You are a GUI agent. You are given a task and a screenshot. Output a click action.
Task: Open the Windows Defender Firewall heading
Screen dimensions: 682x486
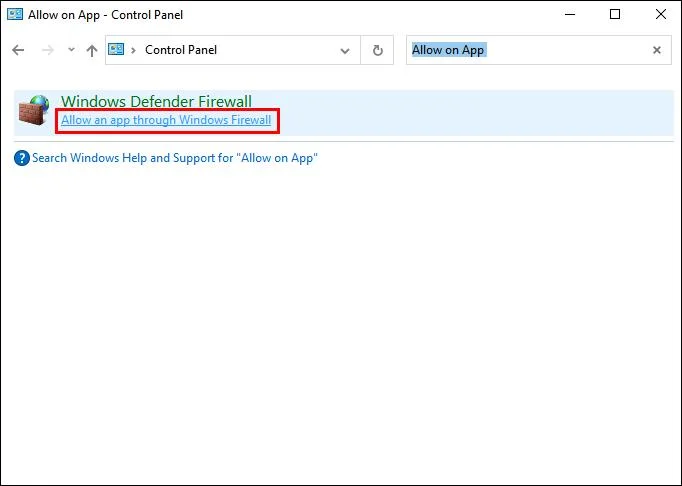(x=156, y=101)
